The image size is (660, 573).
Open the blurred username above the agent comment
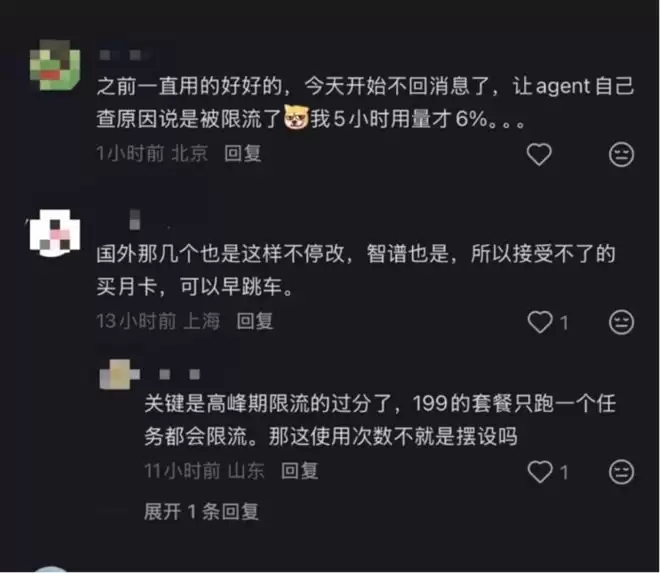(125, 55)
